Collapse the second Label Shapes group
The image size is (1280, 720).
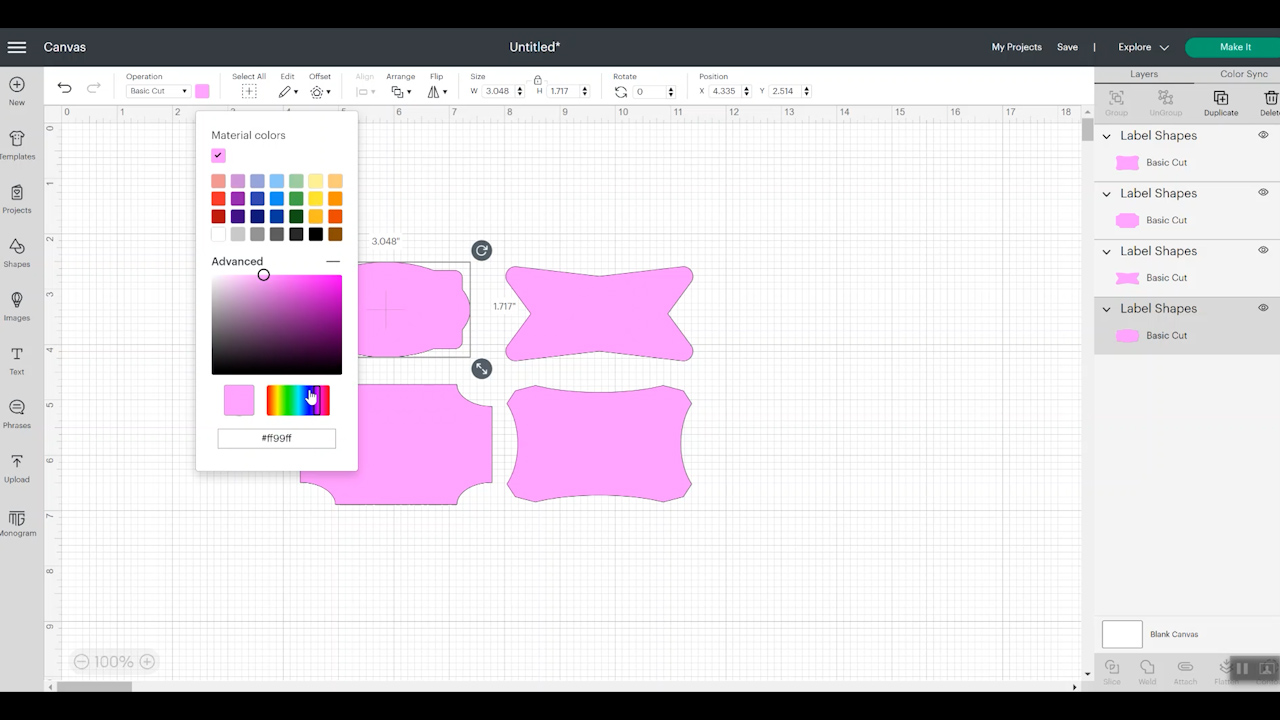coord(1106,194)
